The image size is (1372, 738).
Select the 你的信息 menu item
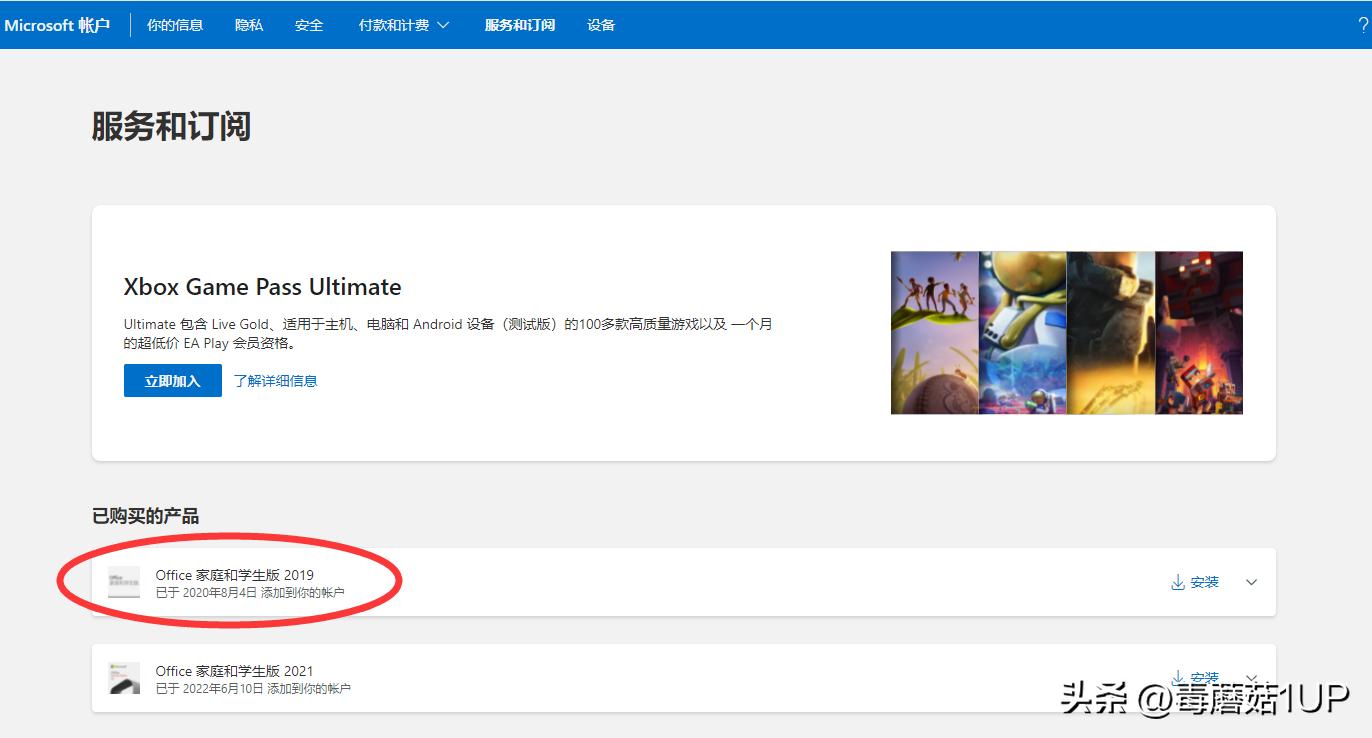tap(174, 24)
